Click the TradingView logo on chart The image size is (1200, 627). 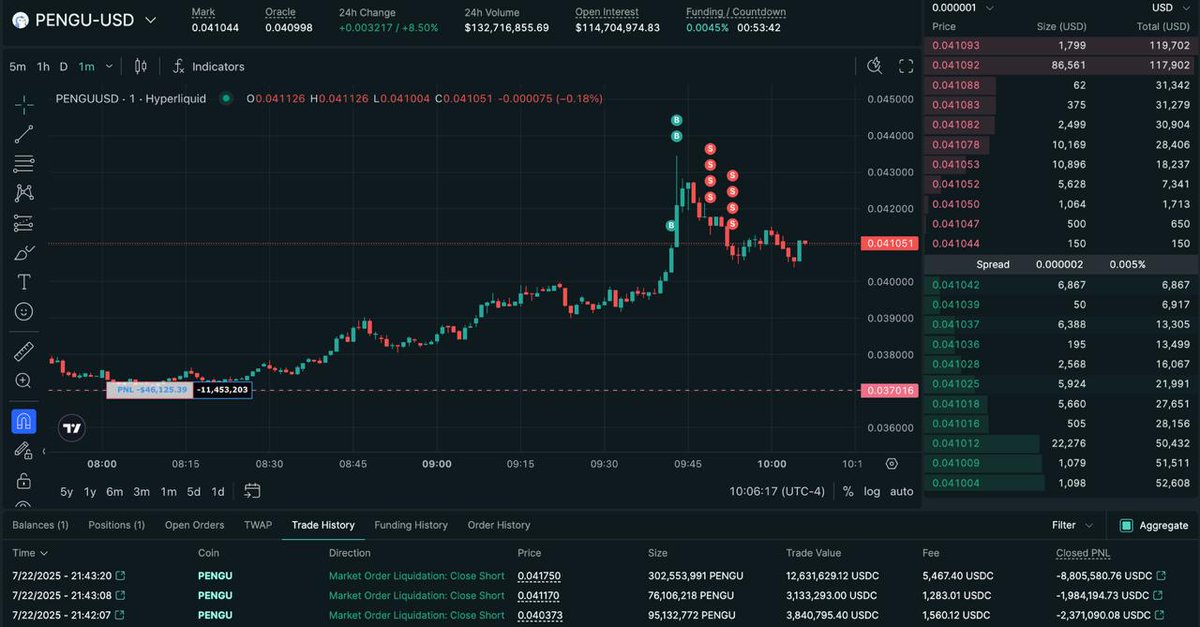71,429
